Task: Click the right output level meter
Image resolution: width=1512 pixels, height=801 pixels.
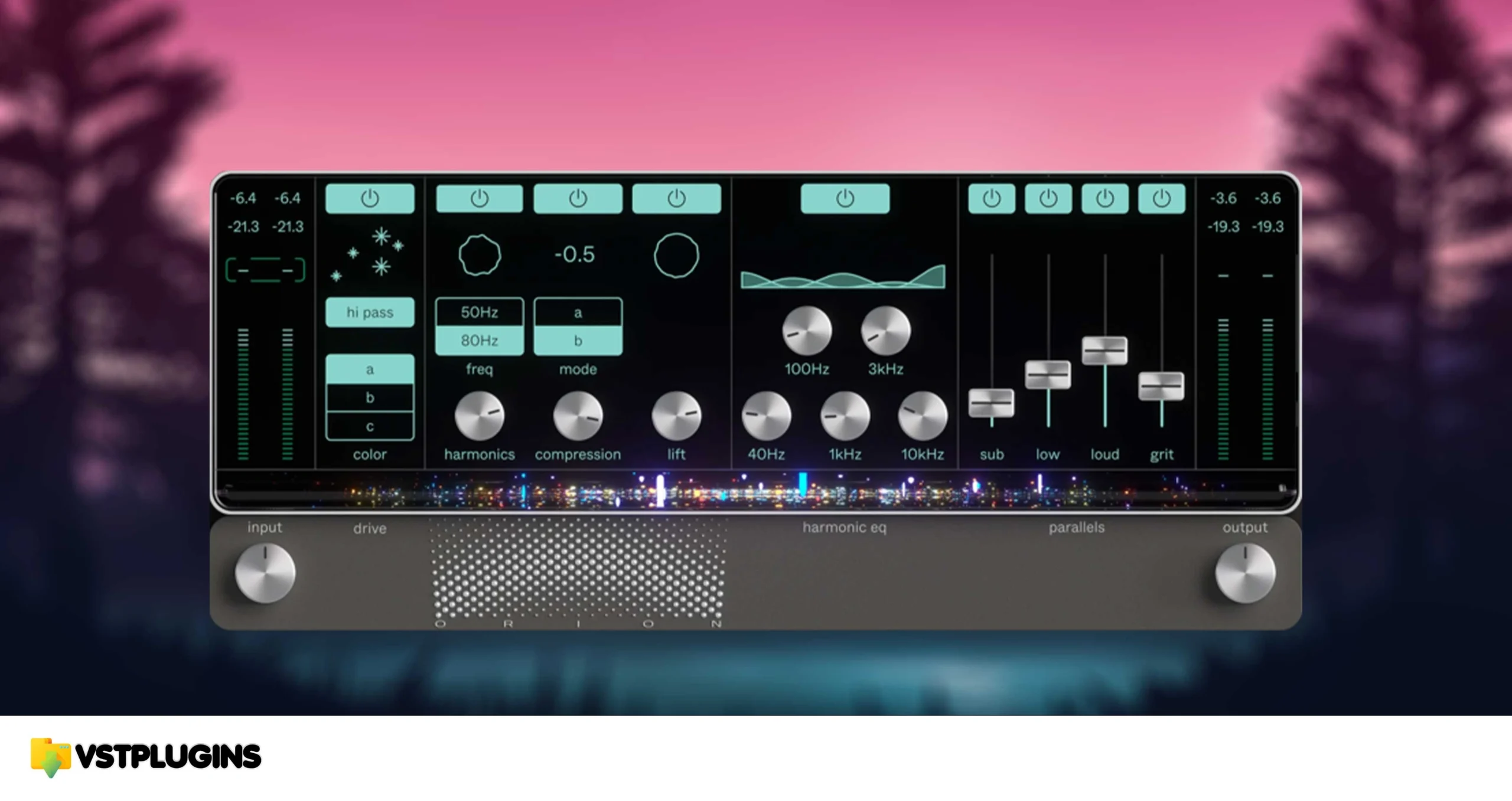Action: 1267,390
